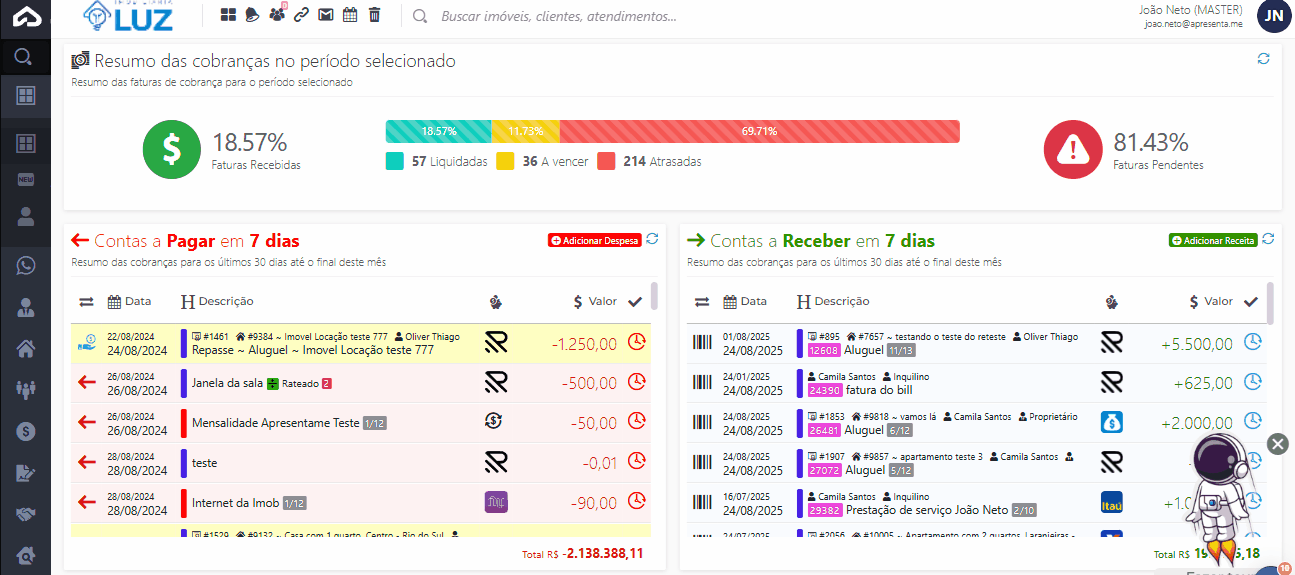Open the dollar coin icon in sidebar
Viewport: 1295px width, 575px height.
(26, 431)
